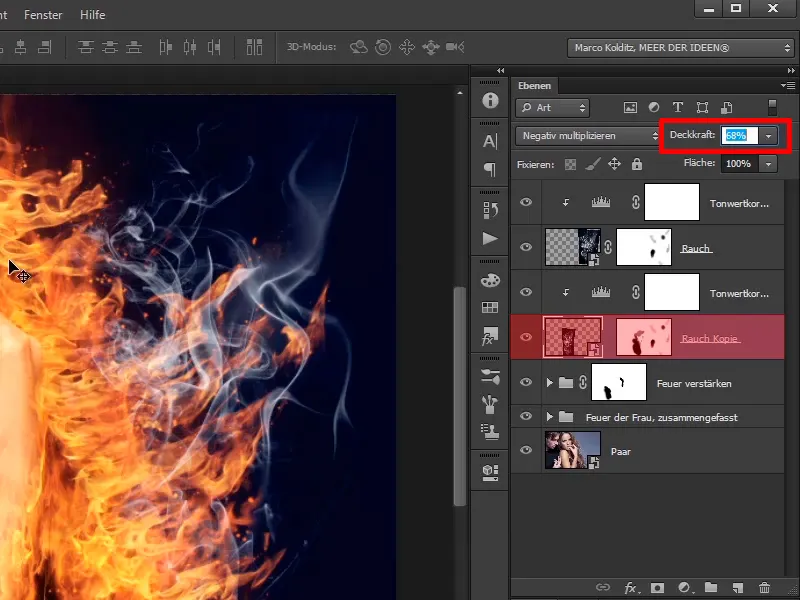This screenshot has width=800, height=600.
Task: Open the Negativ multiplizieren blend mode dropdown
Action: (588, 136)
